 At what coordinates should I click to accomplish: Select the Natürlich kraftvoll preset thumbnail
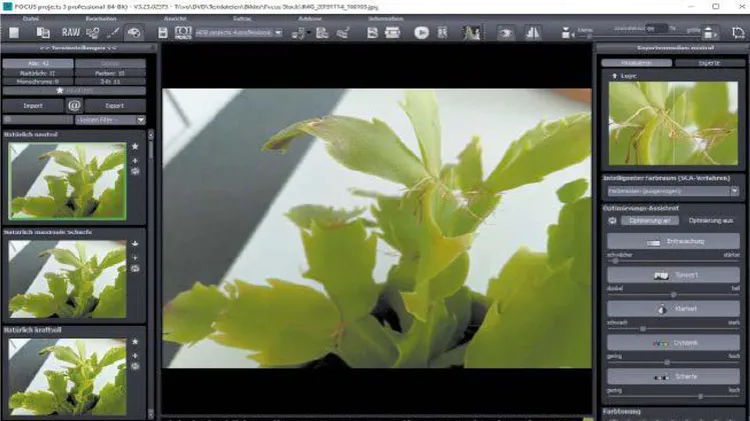click(x=67, y=377)
